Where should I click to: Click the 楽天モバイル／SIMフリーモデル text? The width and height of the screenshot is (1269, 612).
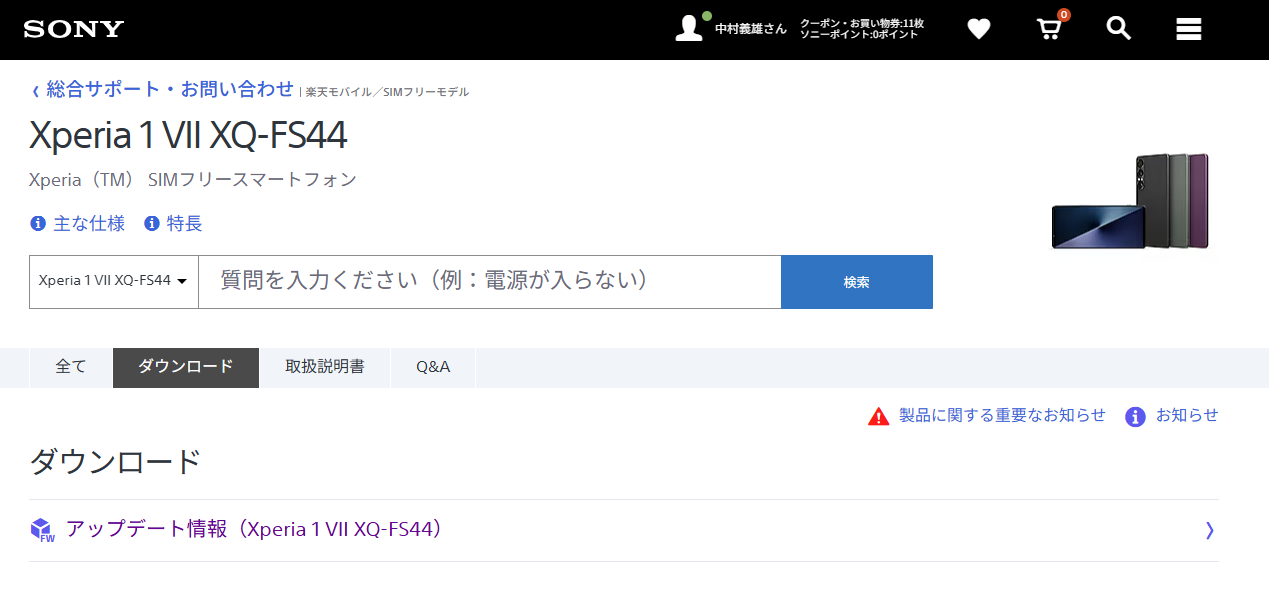387,92
